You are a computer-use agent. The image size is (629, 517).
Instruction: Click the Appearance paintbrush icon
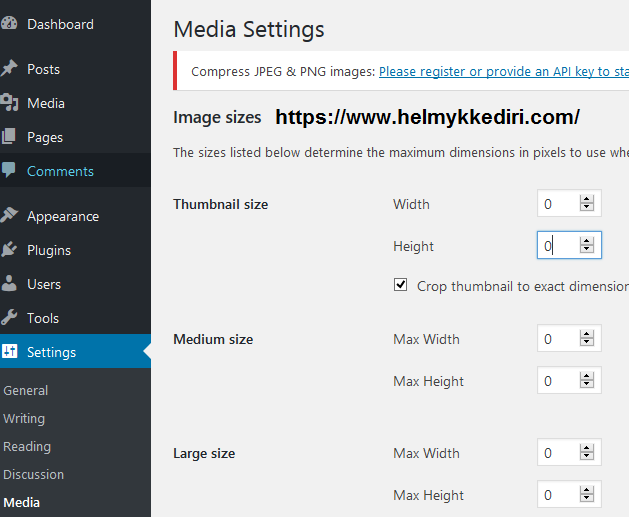click(x=10, y=216)
